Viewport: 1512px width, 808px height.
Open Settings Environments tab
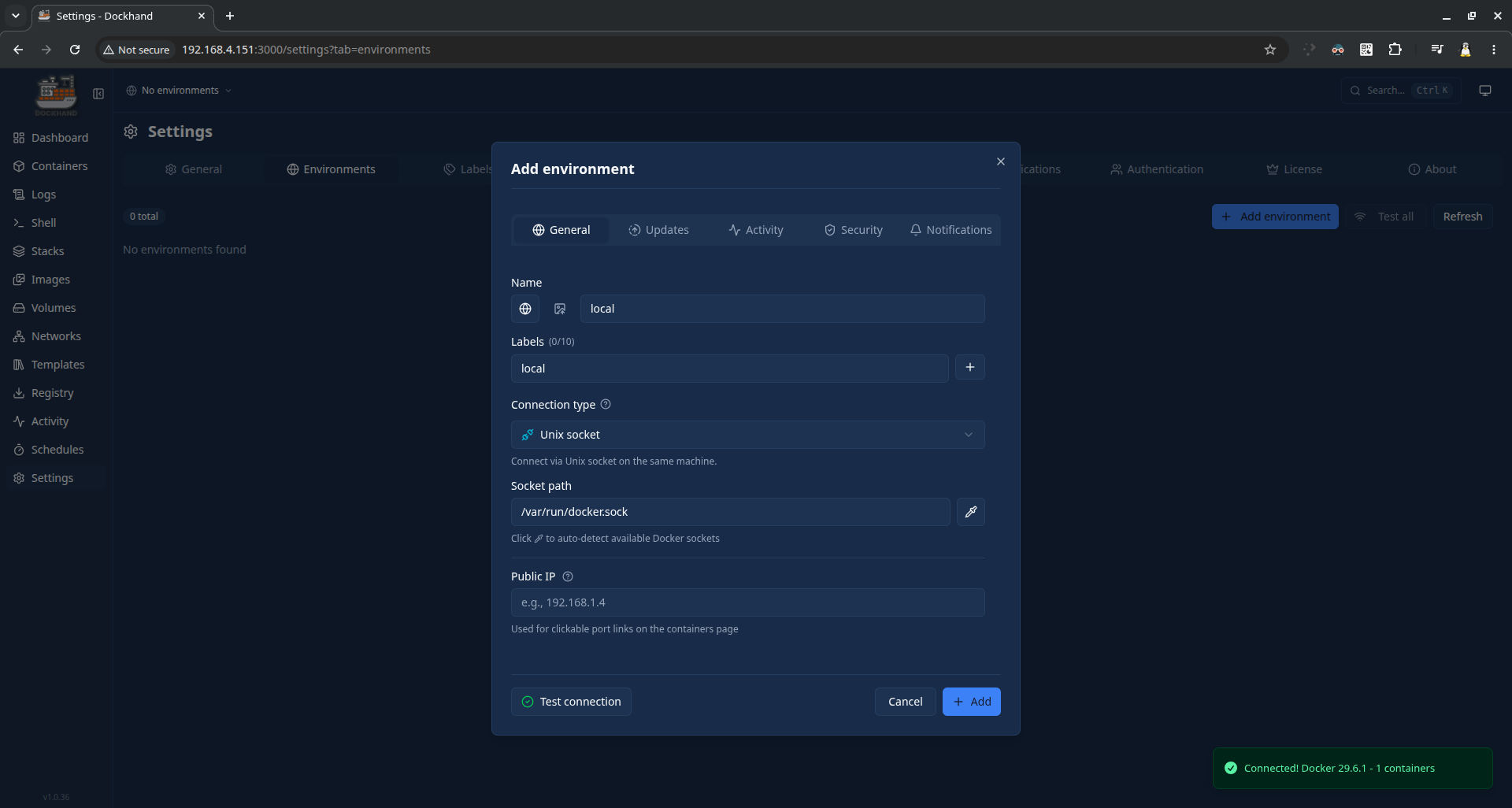pyautogui.click(x=331, y=169)
